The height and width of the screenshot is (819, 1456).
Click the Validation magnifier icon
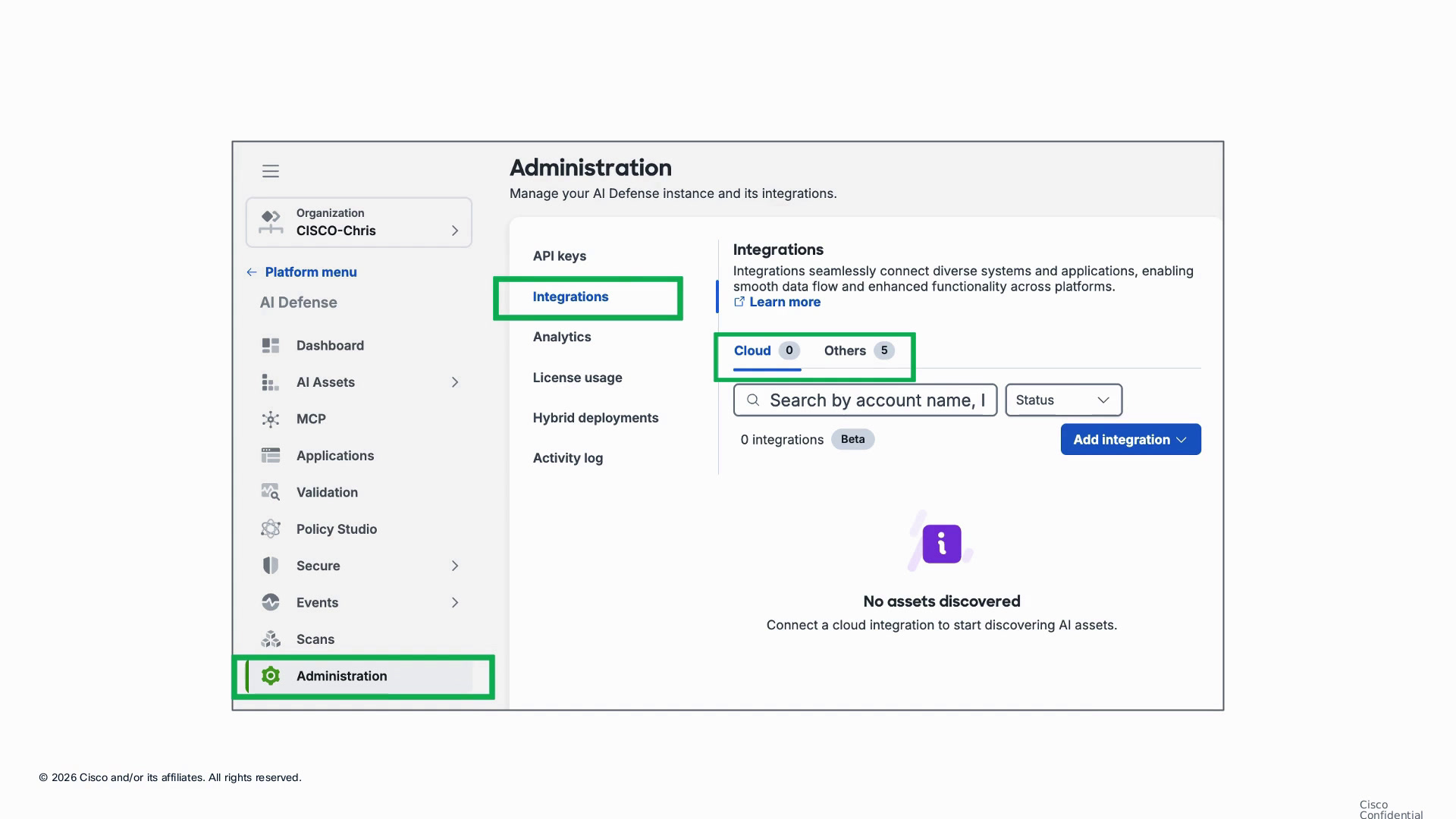[x=271, y=492]
